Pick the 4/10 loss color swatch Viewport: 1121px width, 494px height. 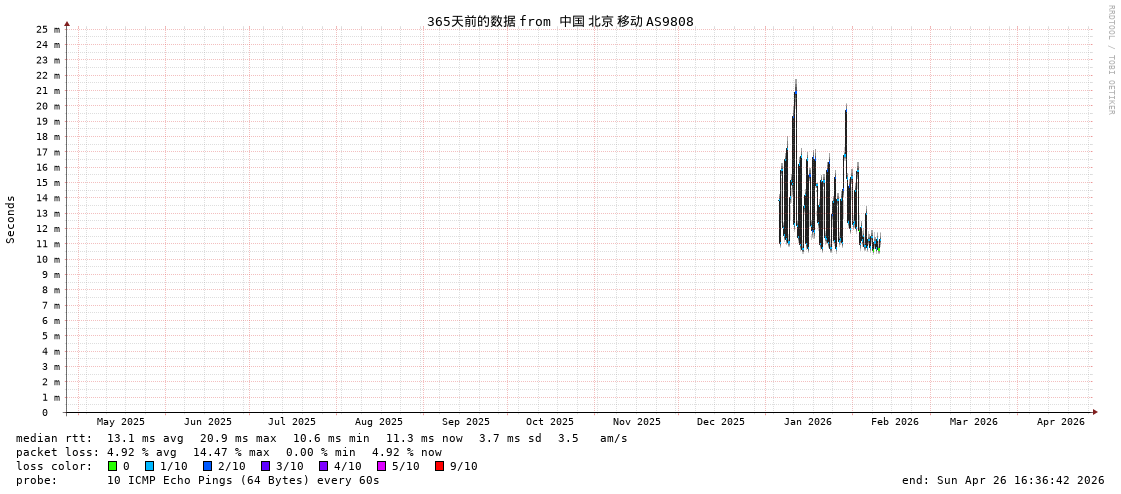323,466
